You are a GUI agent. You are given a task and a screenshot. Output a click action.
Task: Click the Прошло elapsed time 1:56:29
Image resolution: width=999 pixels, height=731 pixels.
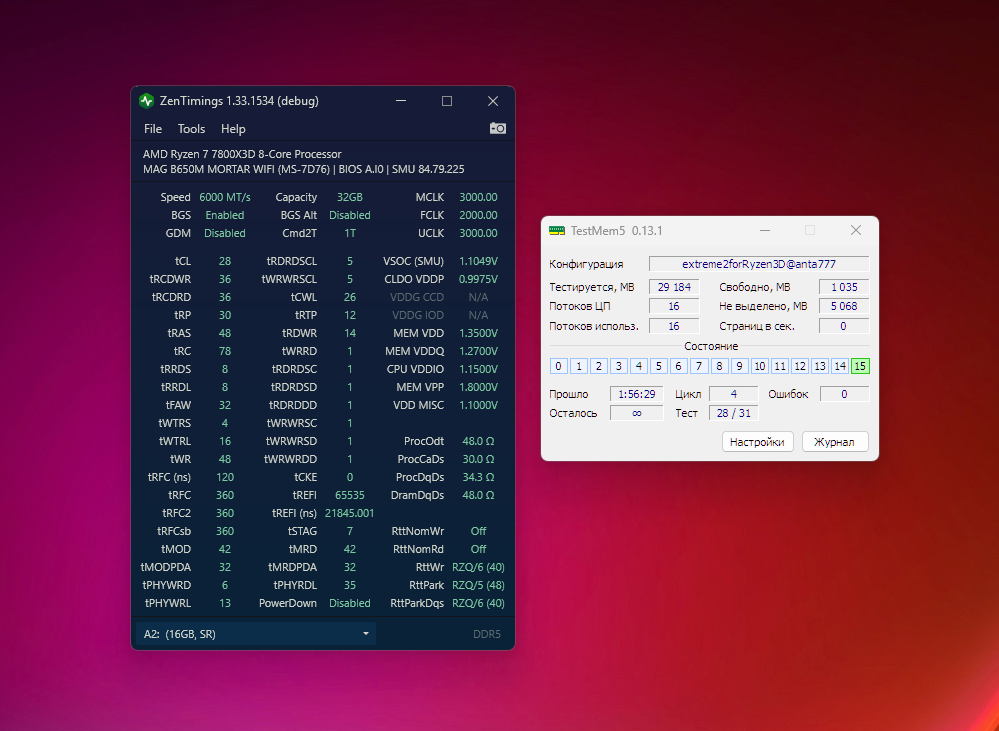(636, 394)
